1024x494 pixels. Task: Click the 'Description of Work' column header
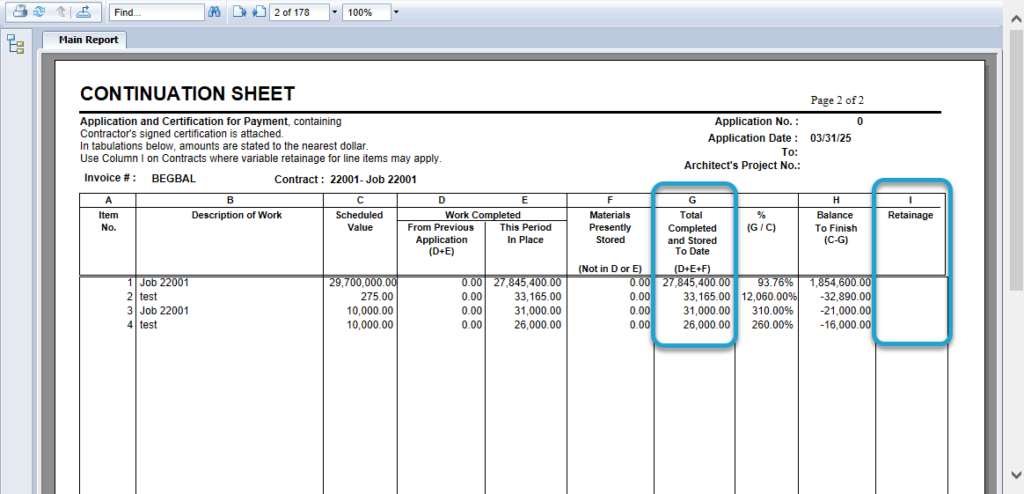click(x=236, y=215)
